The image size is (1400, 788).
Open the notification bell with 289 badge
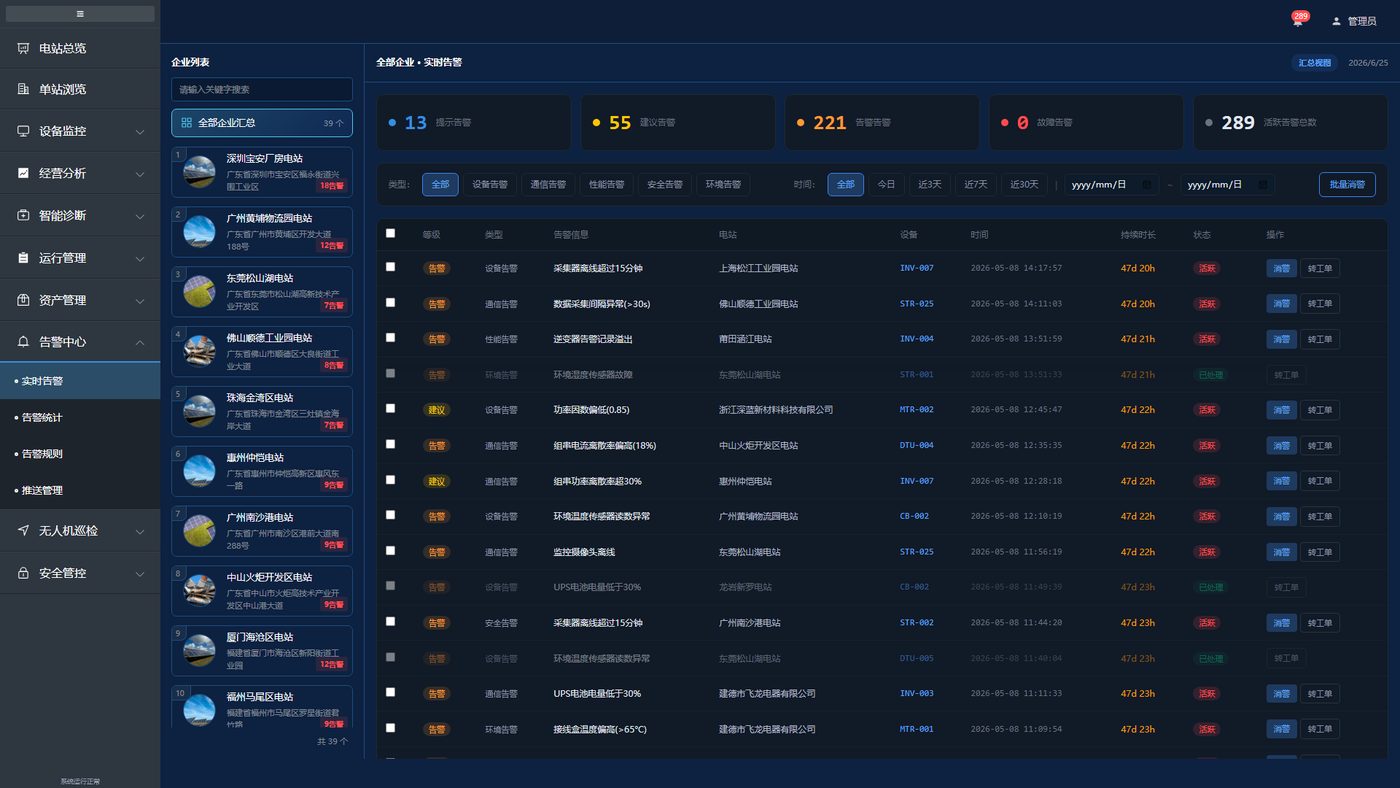click(1297, 21)
